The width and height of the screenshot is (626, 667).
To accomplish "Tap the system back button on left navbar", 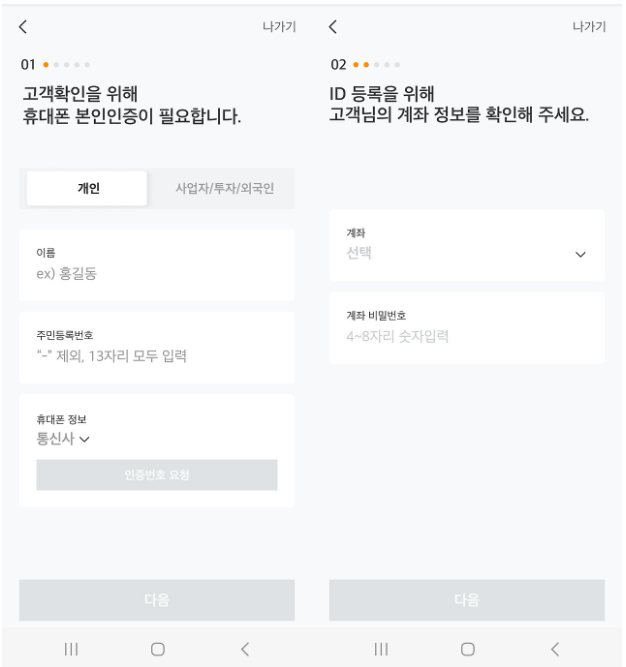I will (245, 649).
